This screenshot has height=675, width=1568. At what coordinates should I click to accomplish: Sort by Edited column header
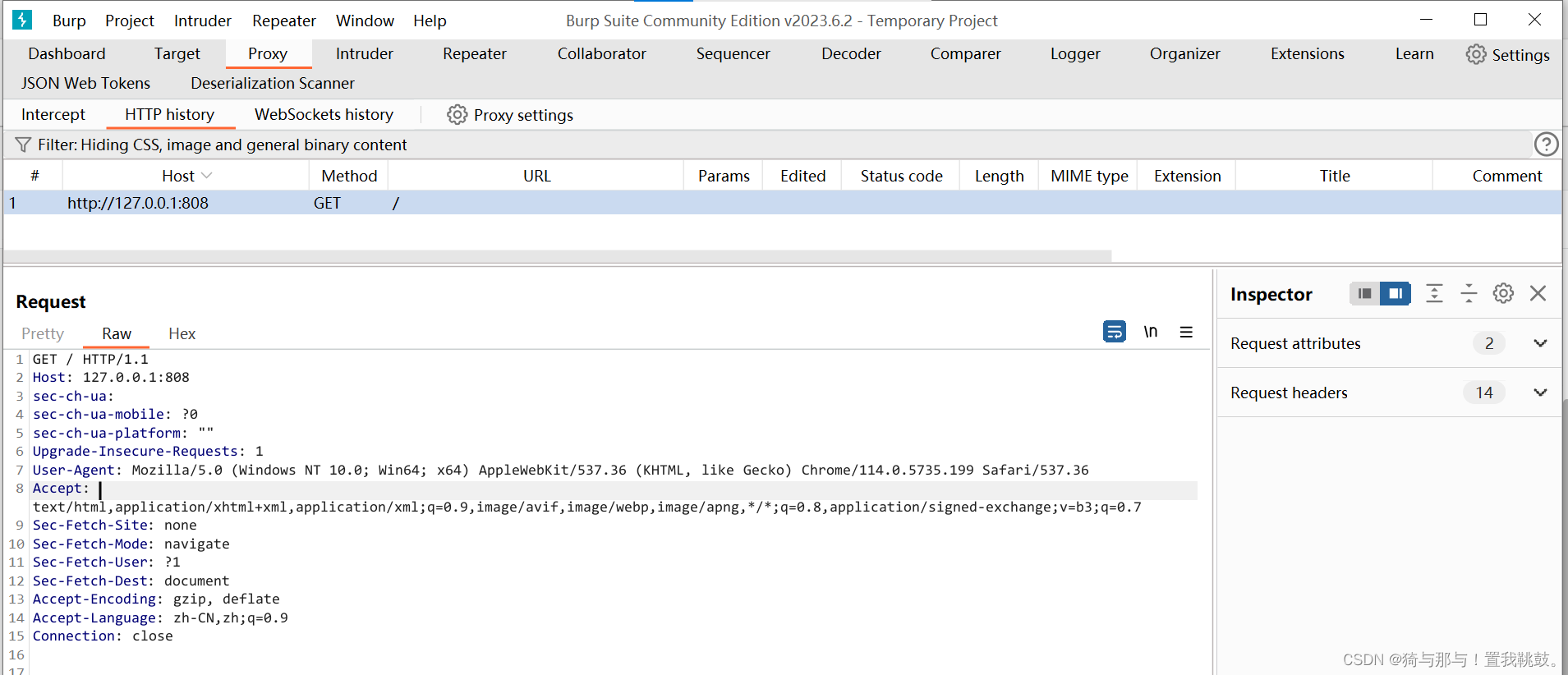click(802, 176)
